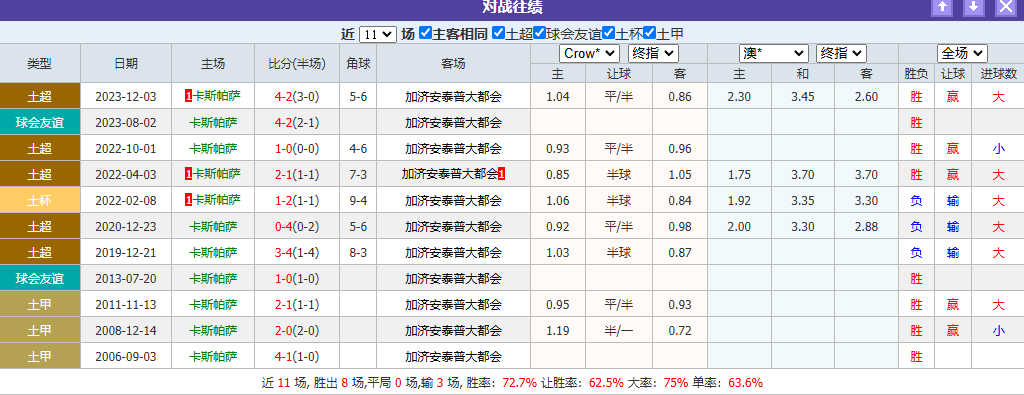This screenshot has height=395, width=1024.
Task: Open the 澳* odds company dropdown
Action: (x=774, y=54)
